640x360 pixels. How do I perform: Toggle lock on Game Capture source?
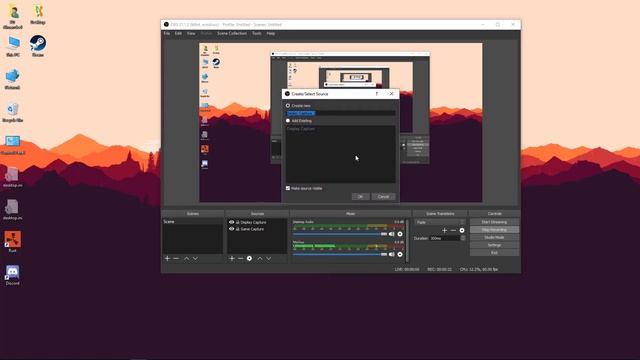click(238, 229)
